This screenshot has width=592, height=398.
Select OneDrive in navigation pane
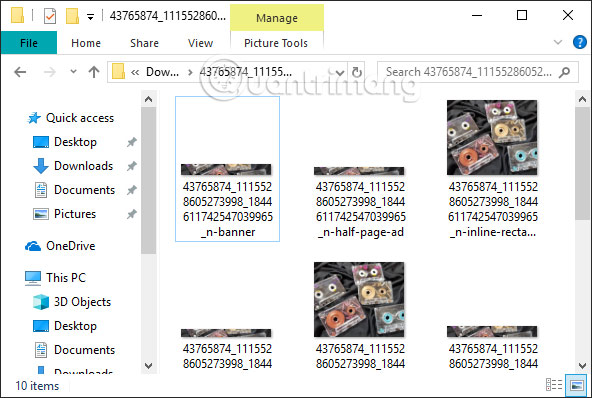[60, 246]
